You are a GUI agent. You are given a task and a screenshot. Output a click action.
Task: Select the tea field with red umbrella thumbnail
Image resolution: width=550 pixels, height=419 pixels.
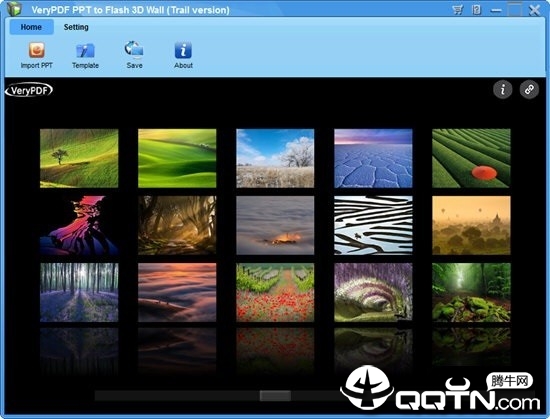pos(471,158)
